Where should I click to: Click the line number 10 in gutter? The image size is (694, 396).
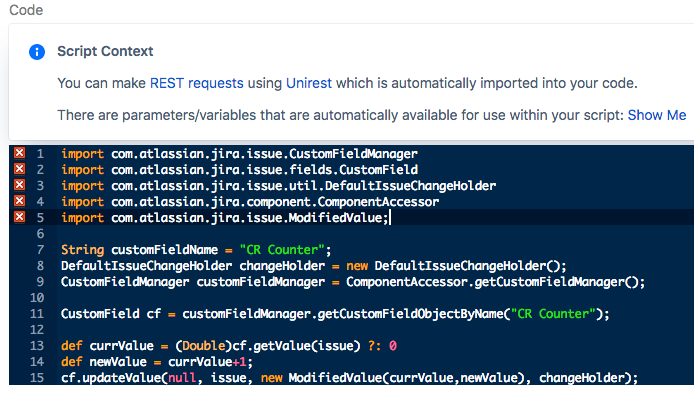pos(37,297)
